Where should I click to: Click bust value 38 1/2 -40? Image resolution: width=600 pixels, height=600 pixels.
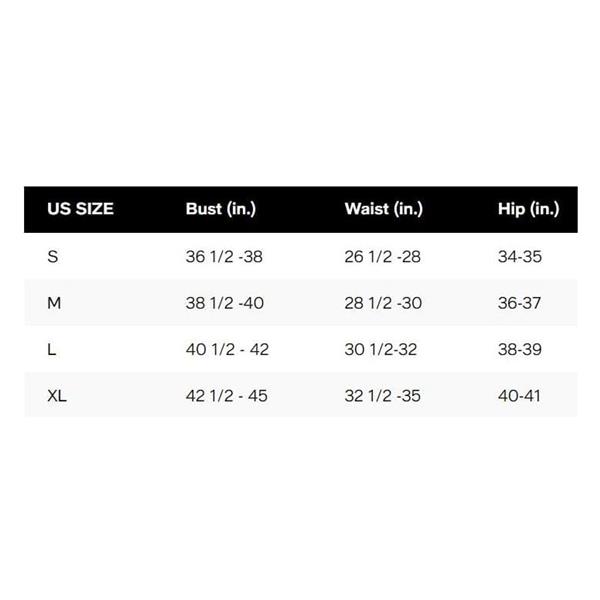click(x=225, y=303)
